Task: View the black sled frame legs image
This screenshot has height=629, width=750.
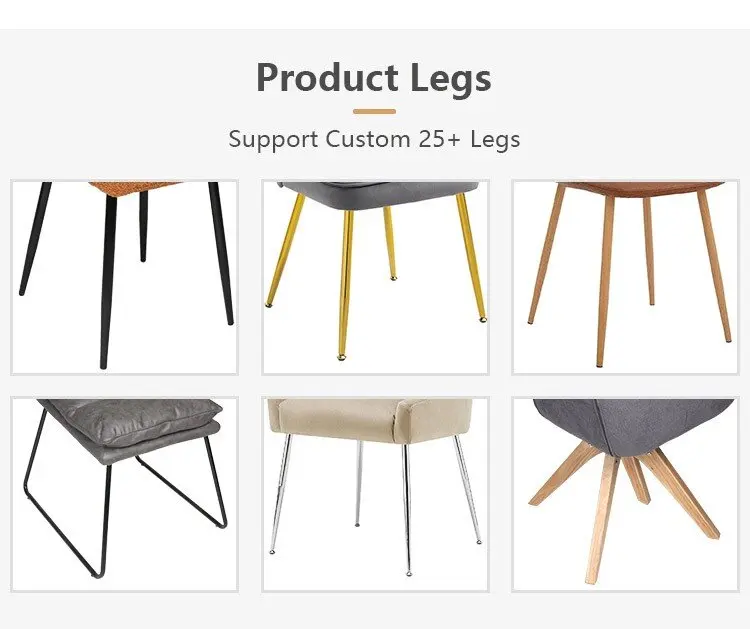Action: (124, 494)
